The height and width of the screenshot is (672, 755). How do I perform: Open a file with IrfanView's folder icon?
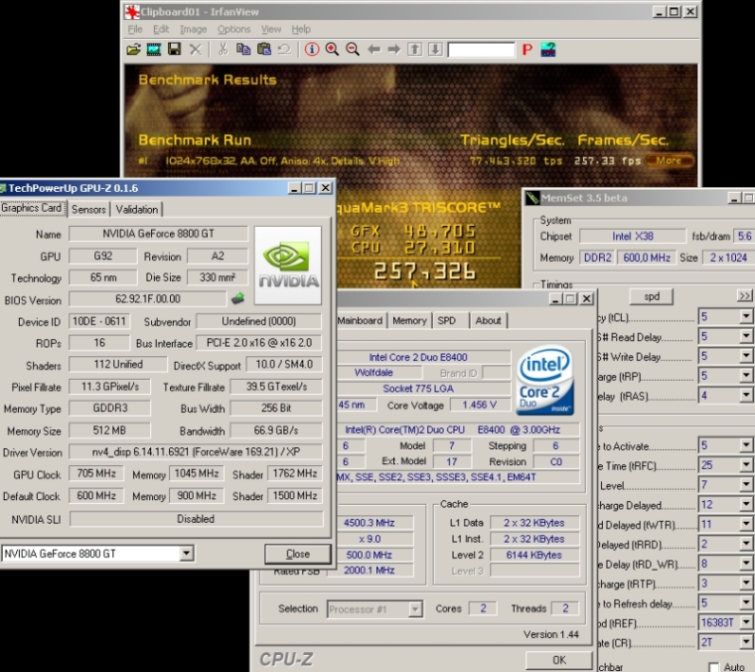(x=133, y=49)
